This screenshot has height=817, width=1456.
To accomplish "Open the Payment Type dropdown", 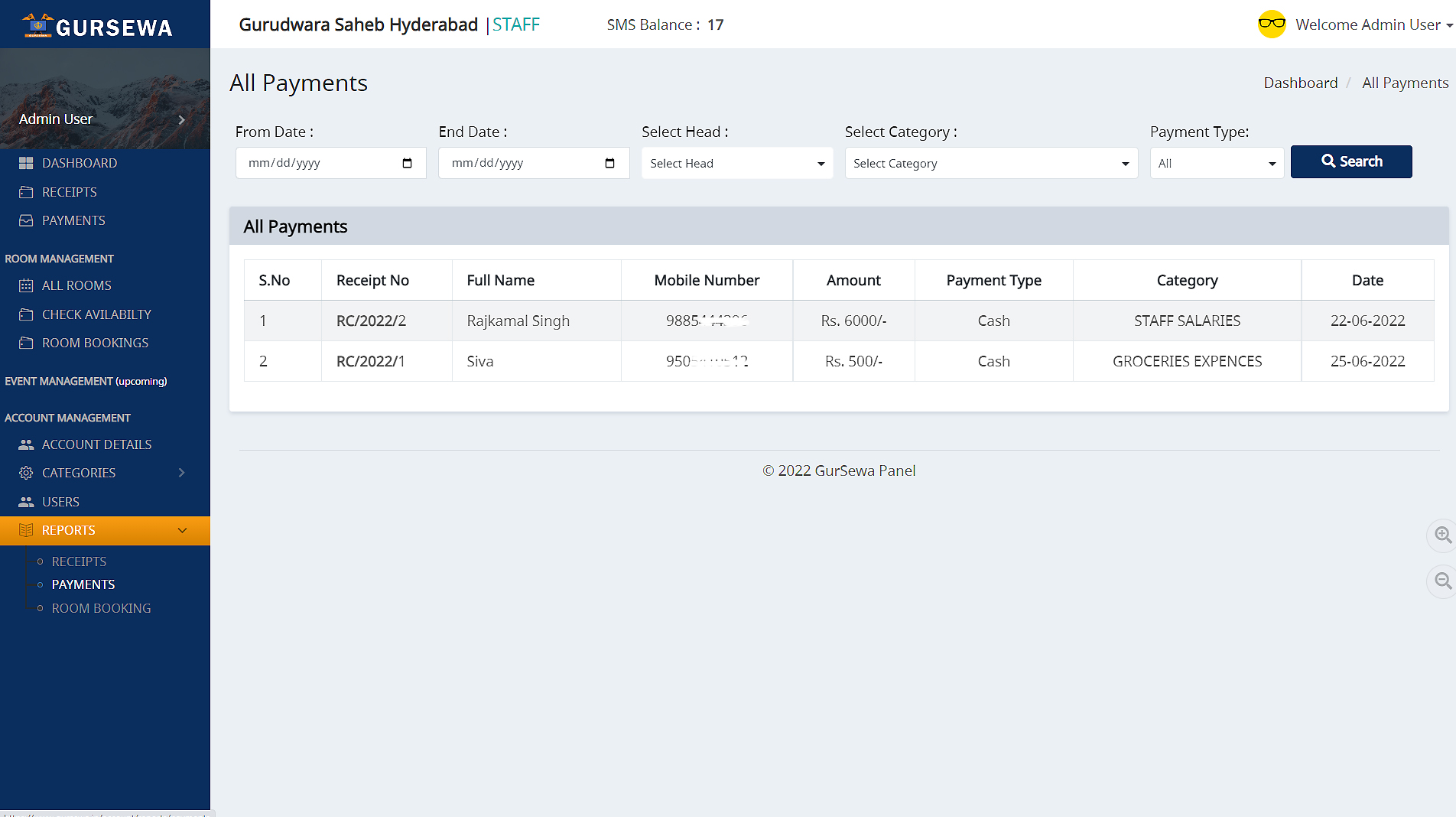I will point(1216,163).
